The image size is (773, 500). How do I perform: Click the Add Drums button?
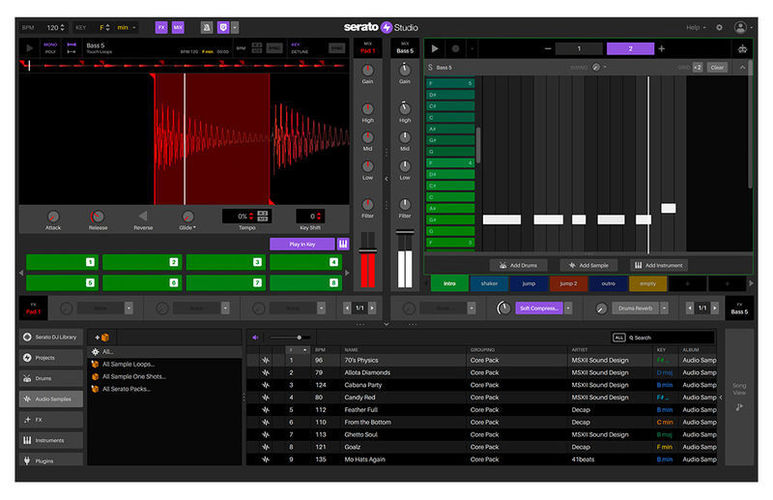518,265
